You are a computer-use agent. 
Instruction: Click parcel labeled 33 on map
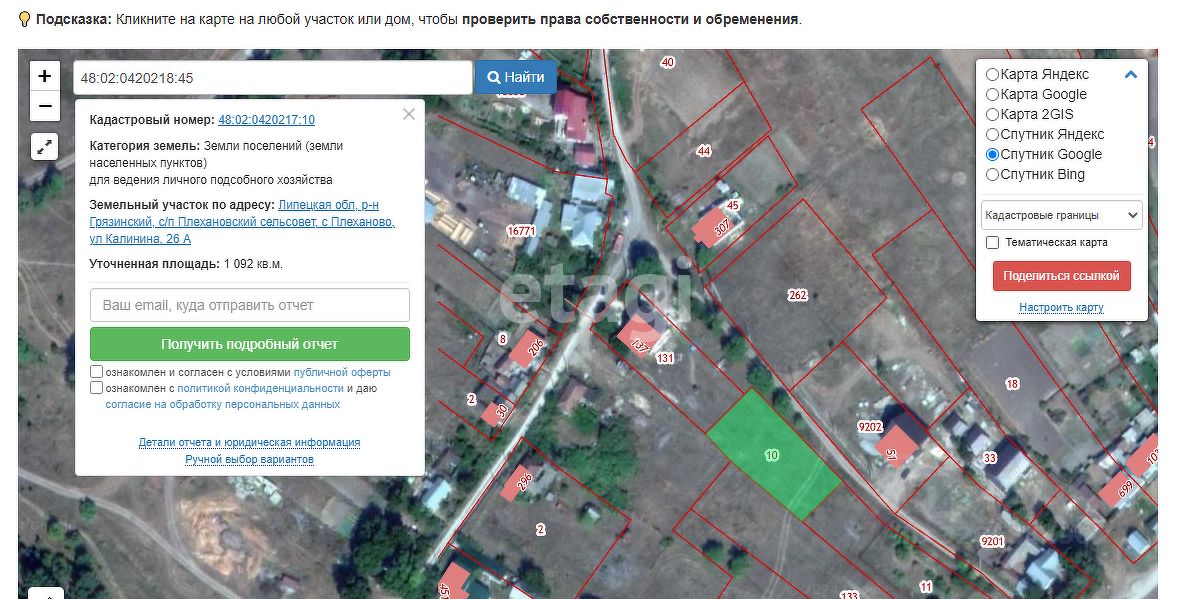click(990, 457)
